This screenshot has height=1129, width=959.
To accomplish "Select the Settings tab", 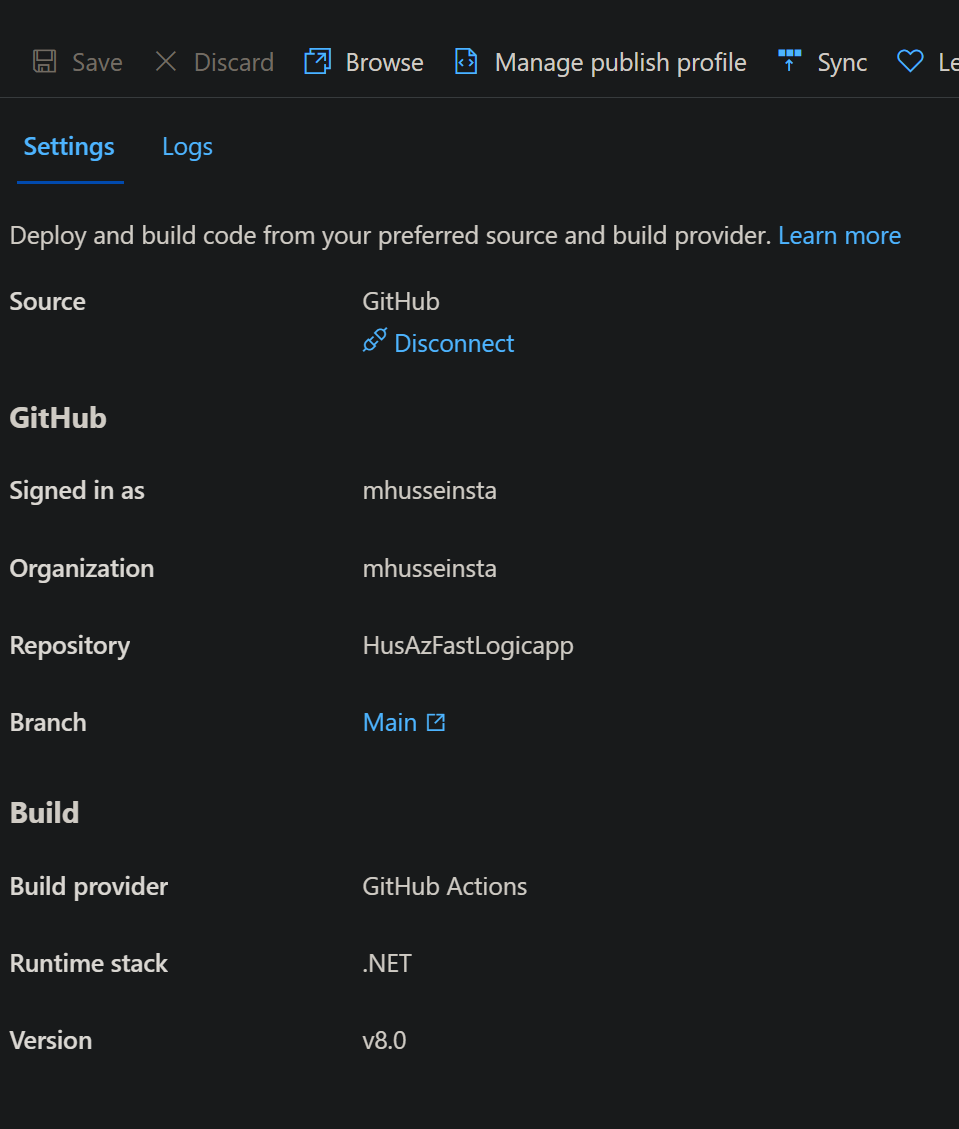I will point(68,146).
